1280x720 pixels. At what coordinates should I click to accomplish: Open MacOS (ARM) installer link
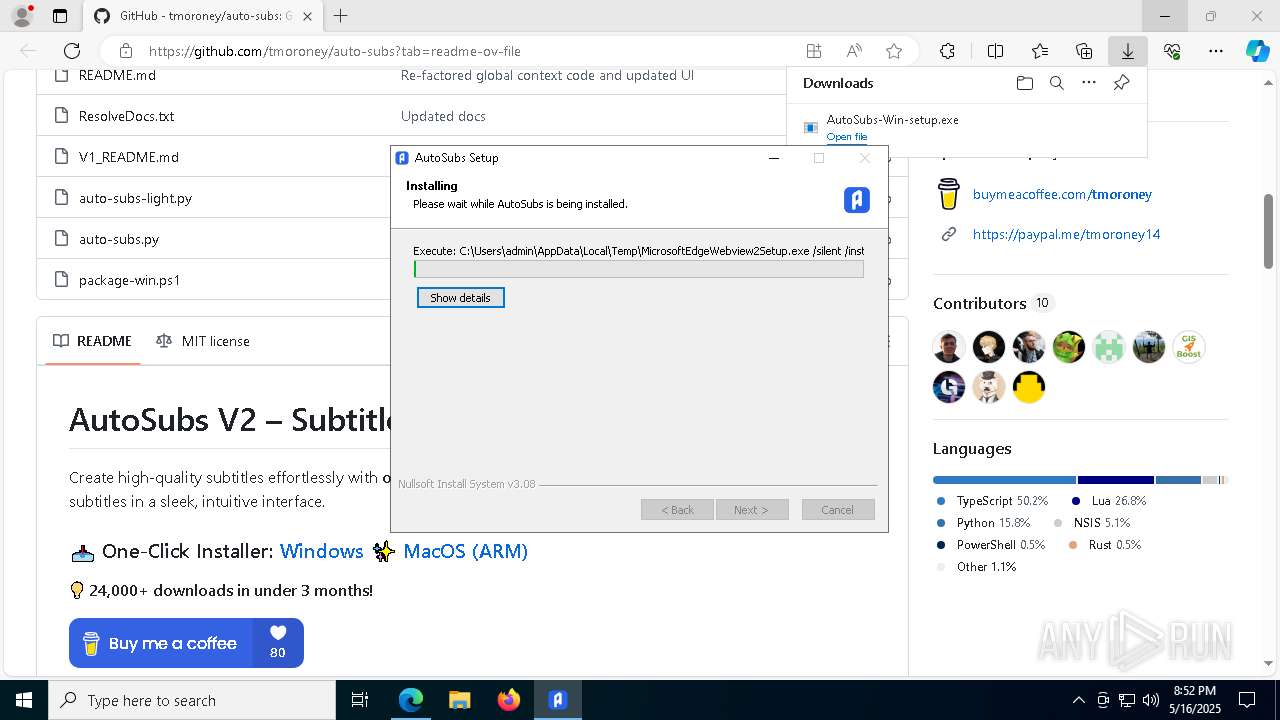[x=465, y=551]
